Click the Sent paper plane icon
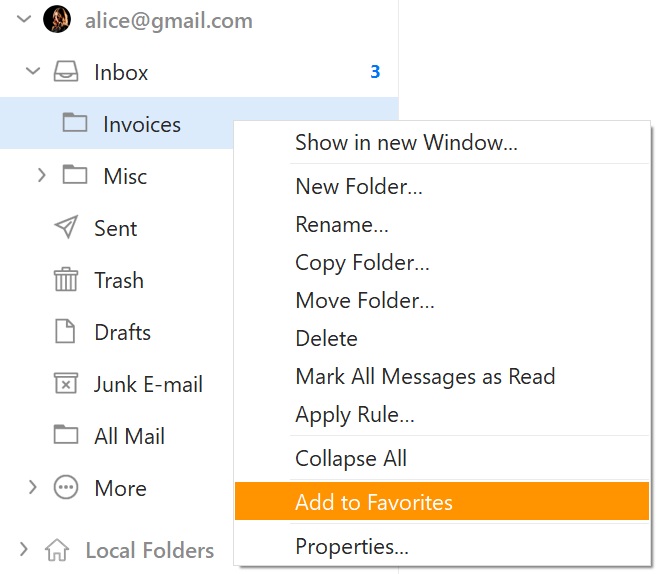The height and width of the screenshot is (574, 659). coord(66,227)
